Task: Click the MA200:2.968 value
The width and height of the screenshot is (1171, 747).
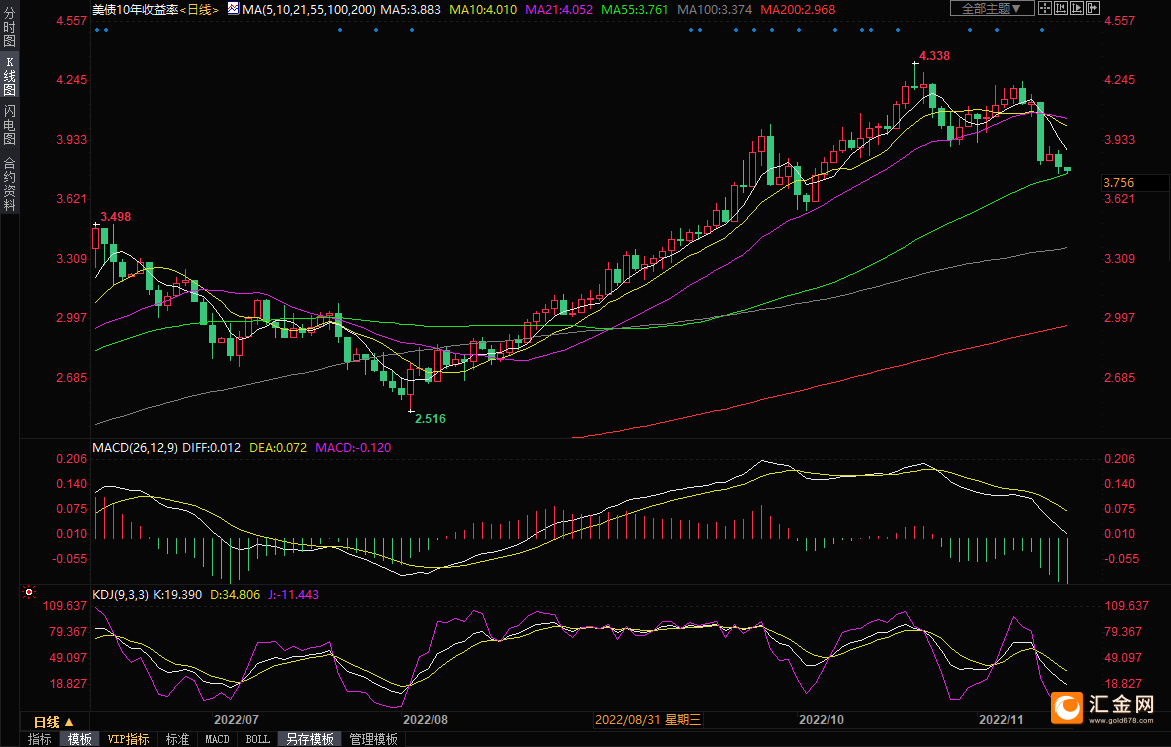Action: click(798, 10)
